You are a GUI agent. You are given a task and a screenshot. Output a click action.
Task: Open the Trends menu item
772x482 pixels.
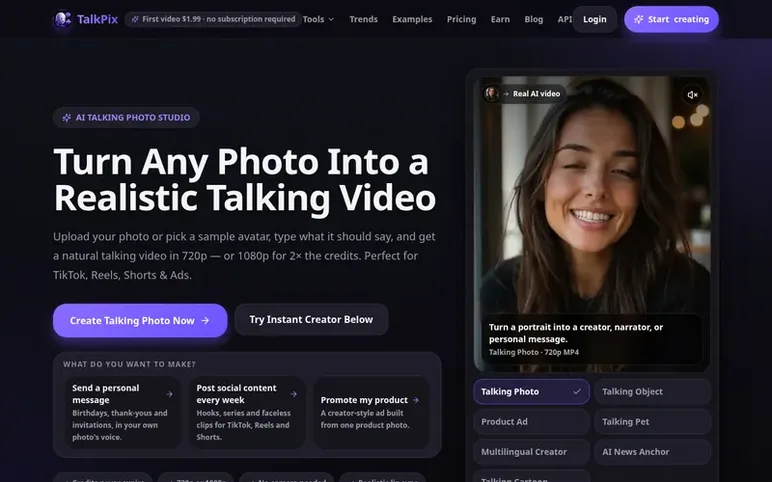click(x=363, y=19)
